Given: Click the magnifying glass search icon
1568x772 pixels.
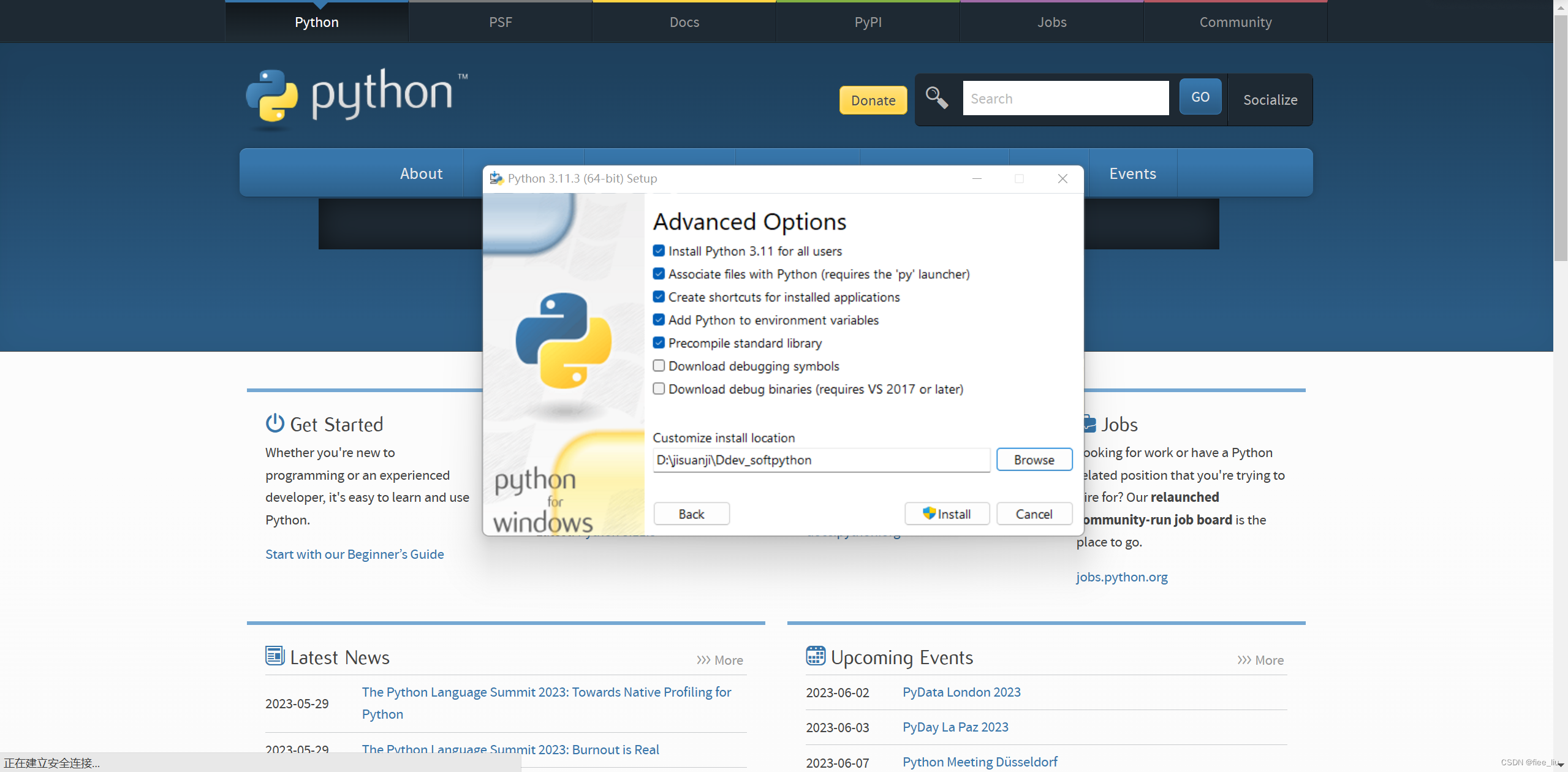Looking at the screenshot, I should click(936, 98).
